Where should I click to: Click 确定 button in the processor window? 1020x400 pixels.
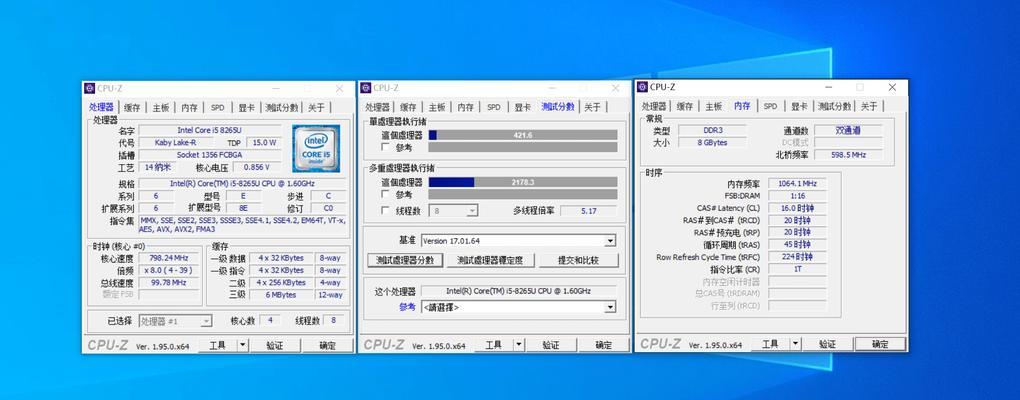pos(327,345)
